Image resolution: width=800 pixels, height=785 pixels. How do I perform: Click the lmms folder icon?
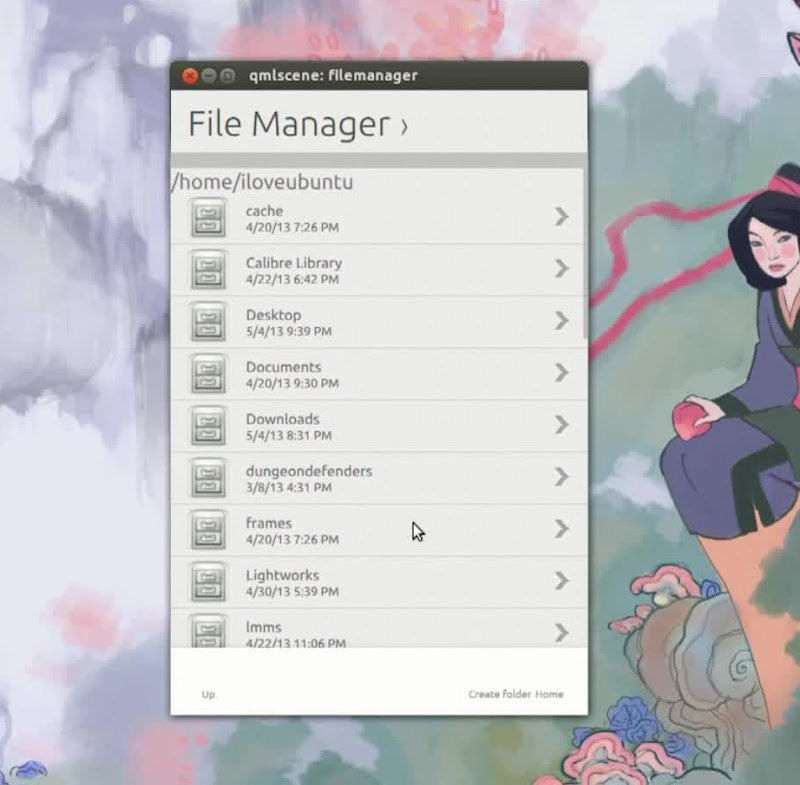[x=208, y=631]
